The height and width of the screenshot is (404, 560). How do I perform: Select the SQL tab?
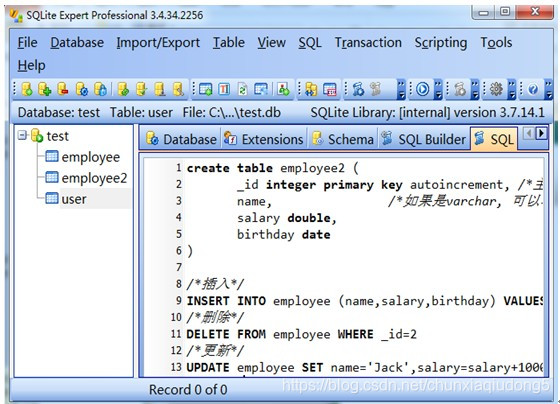[x=494, y=139]
